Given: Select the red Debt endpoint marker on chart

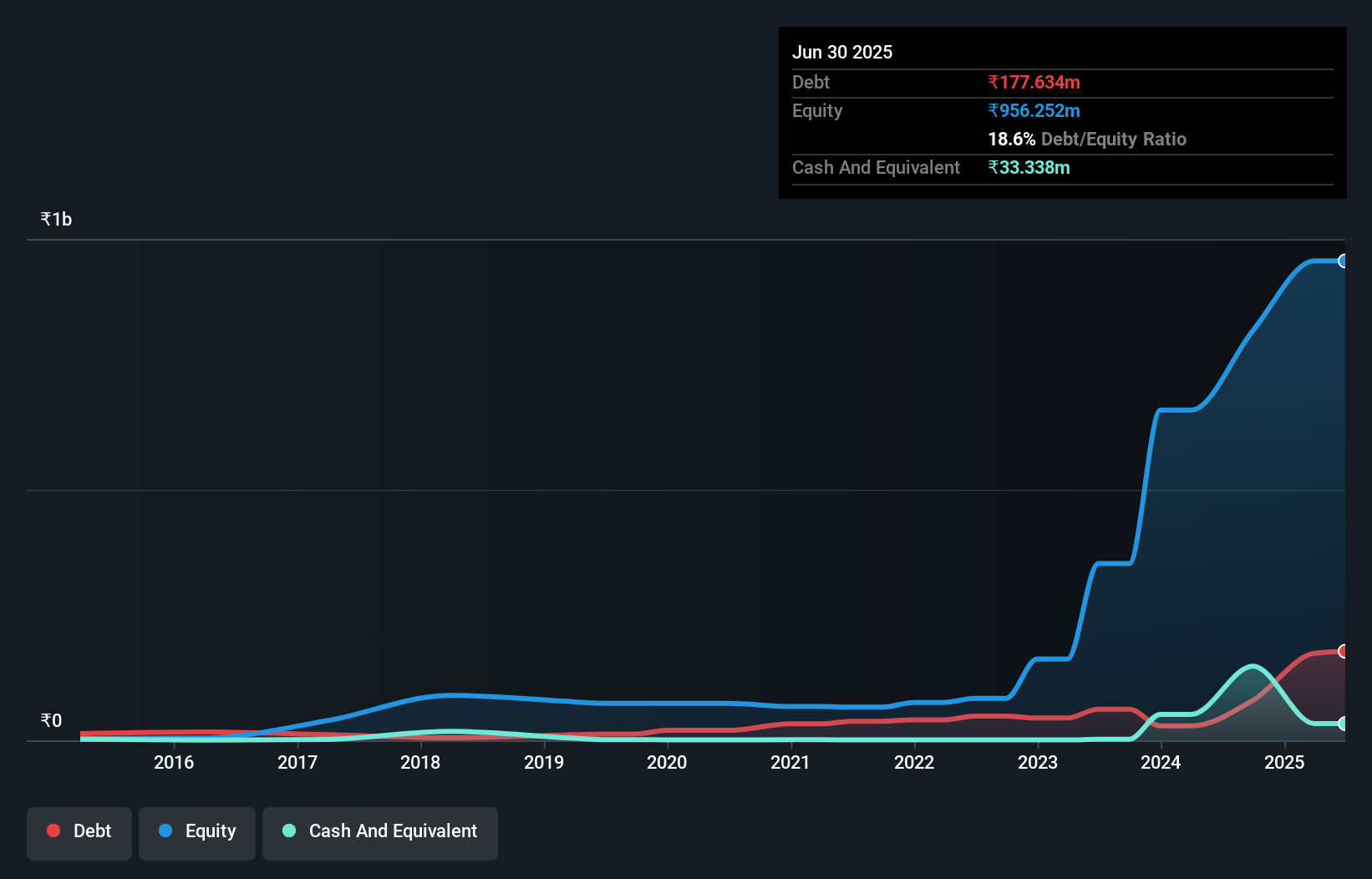Looking at the screenshot, I should (1344, 651).
